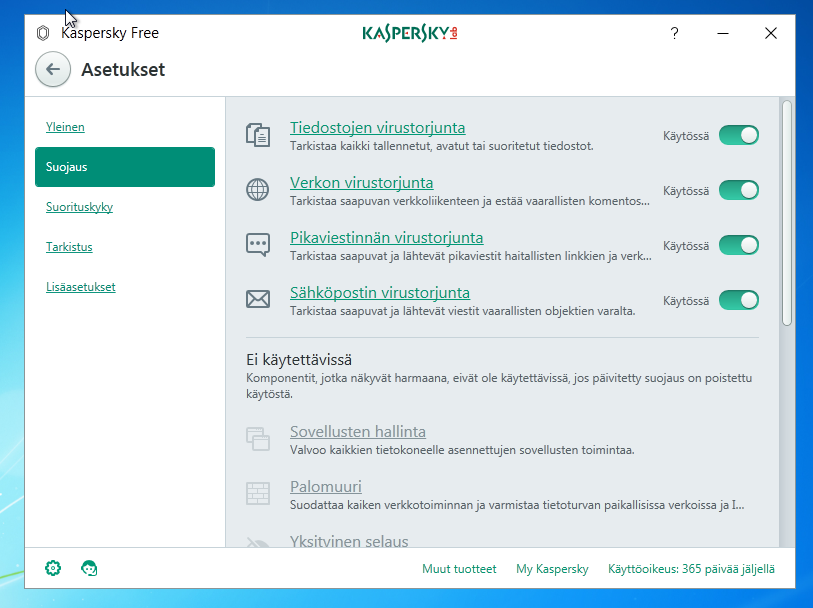The height and width of the screenshot is (608, 813).
Task: Toggle off Verkon virustorjunta switch
Action: tap(739, 190)
